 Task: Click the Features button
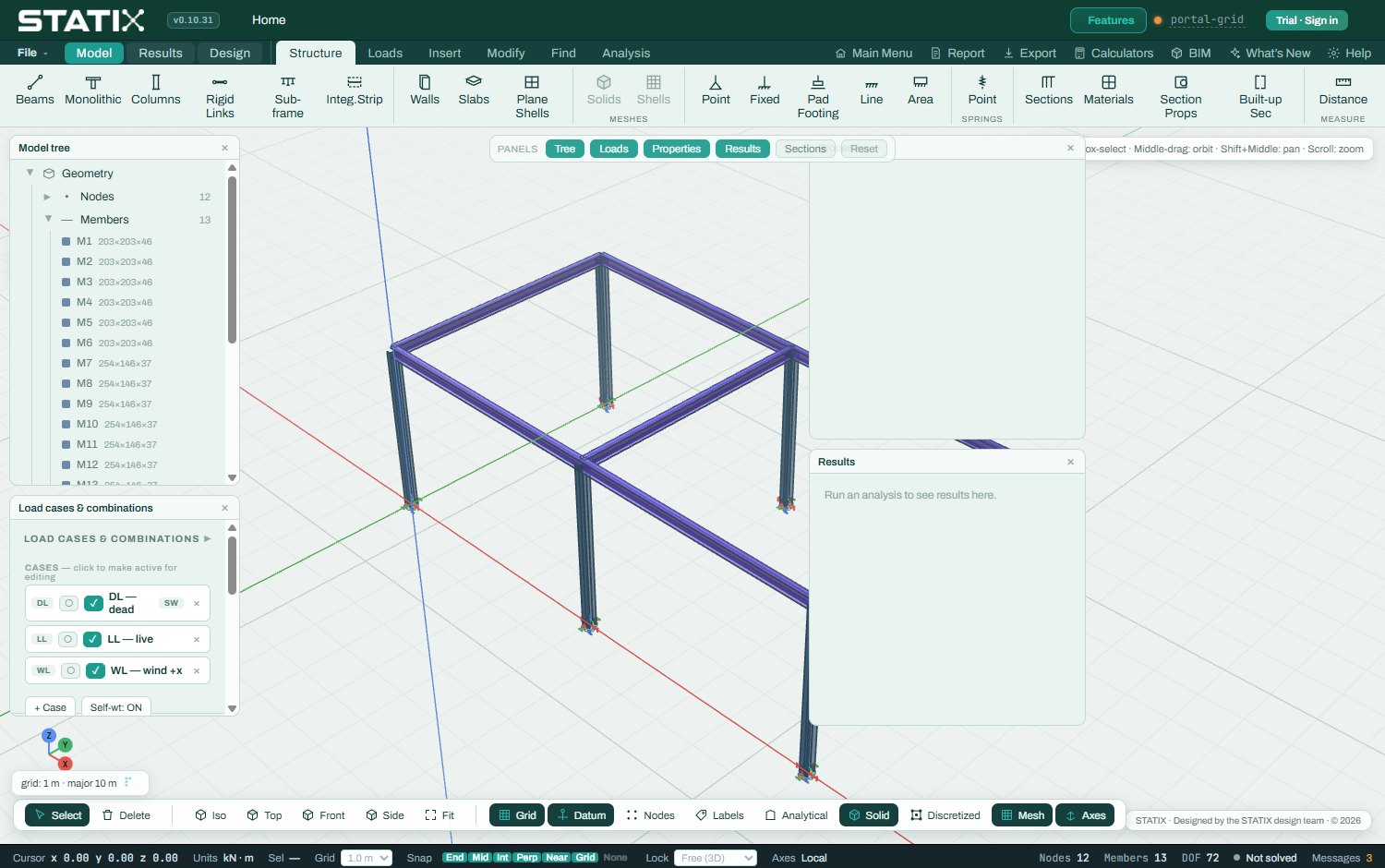[x=1108, y=20]
